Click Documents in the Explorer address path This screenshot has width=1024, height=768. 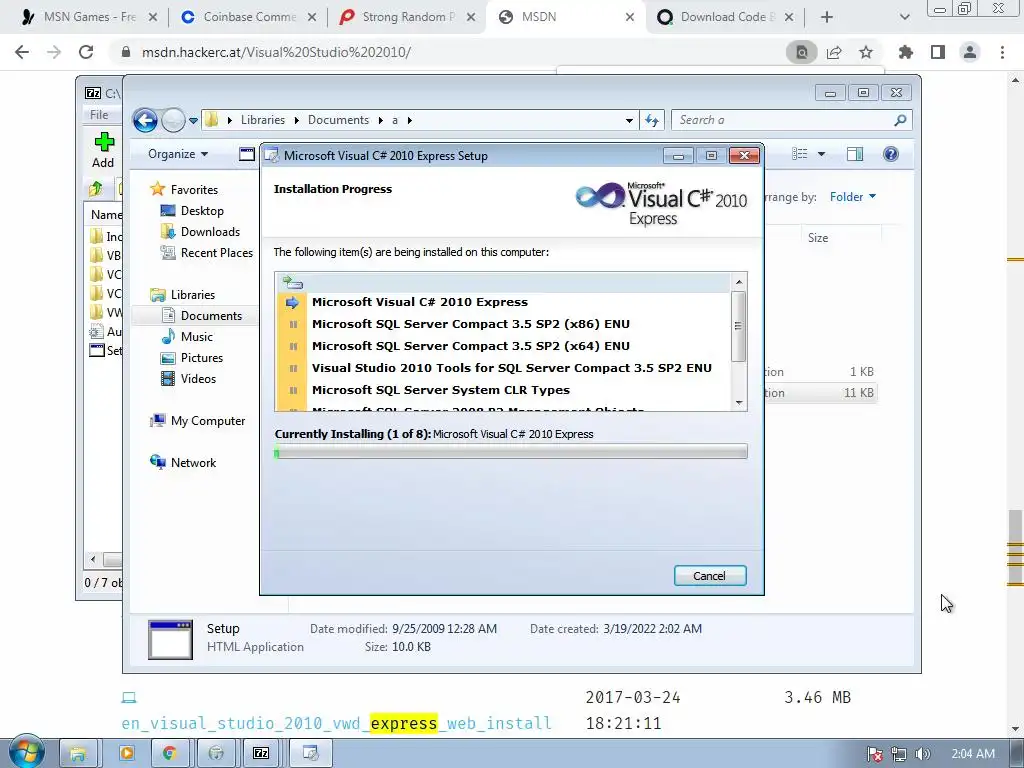(338, 120)
